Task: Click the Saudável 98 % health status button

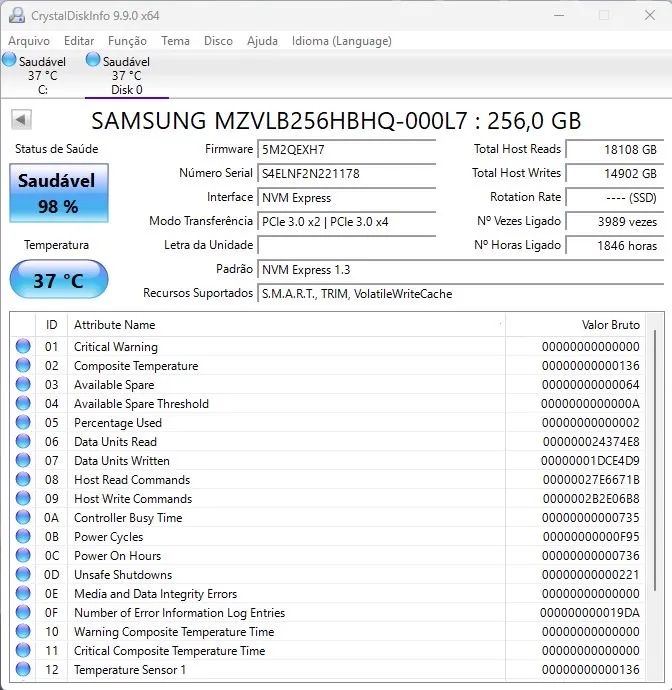Action: (x=59, y=193)
